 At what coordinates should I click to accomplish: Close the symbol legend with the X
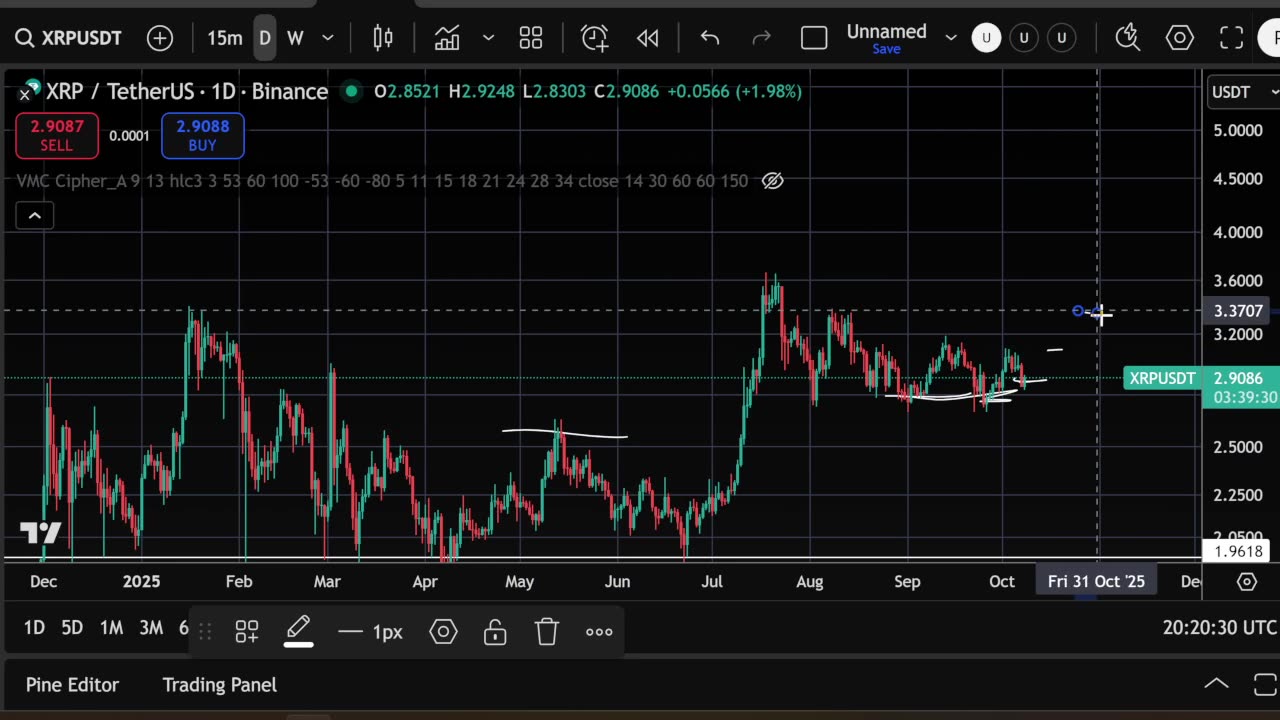[25, 94]
